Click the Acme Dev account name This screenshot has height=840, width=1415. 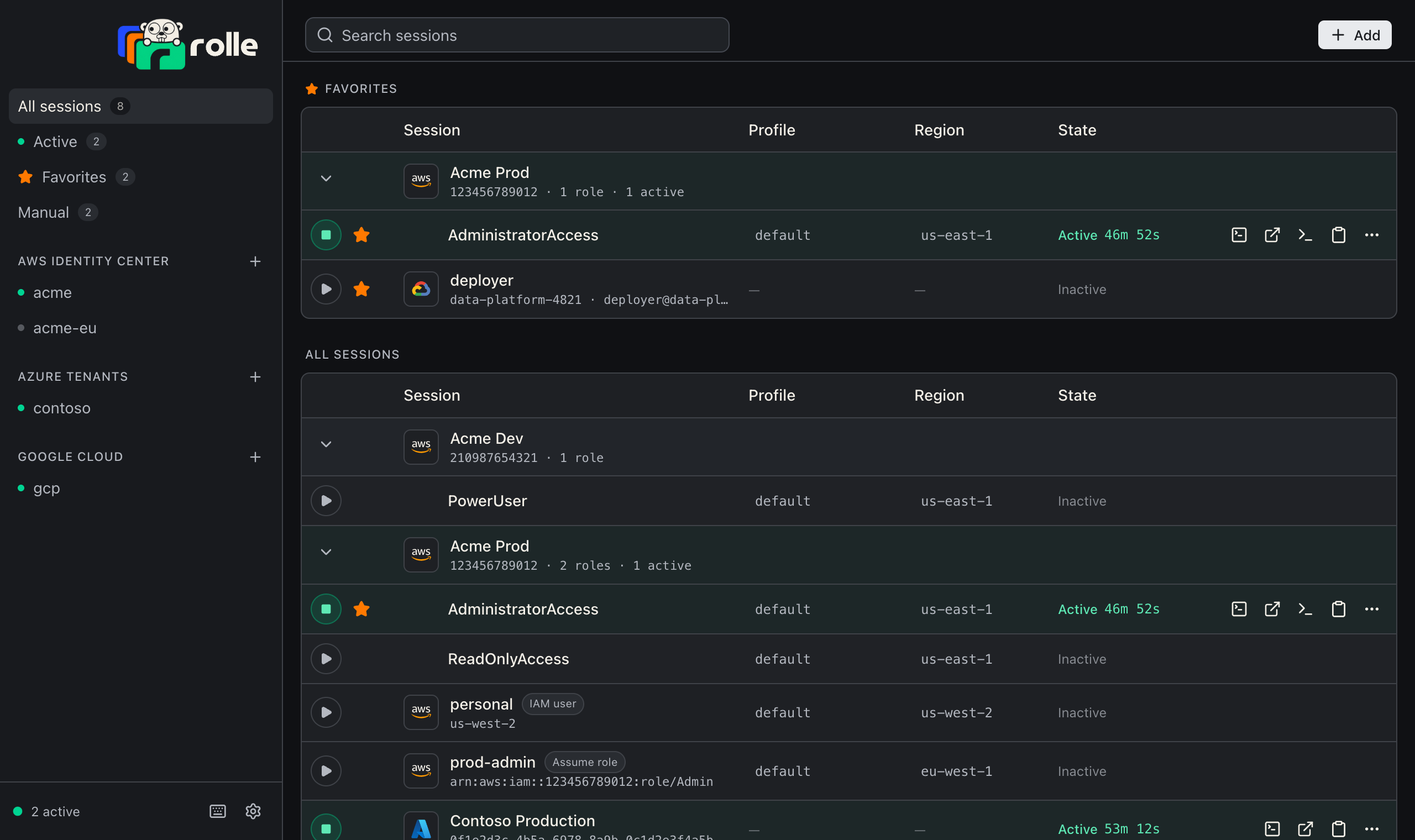(486, 439)
